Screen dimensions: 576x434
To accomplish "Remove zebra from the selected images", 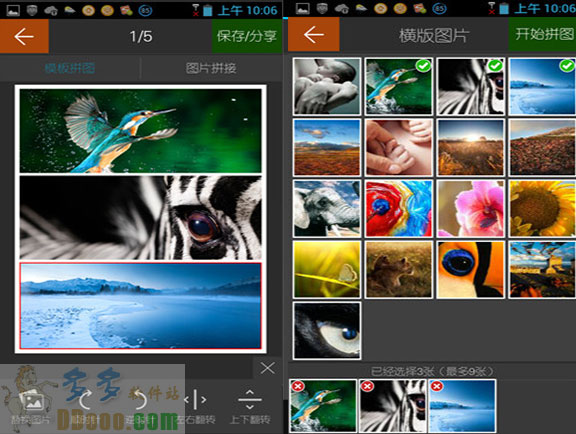I will [x=367, y=386].
